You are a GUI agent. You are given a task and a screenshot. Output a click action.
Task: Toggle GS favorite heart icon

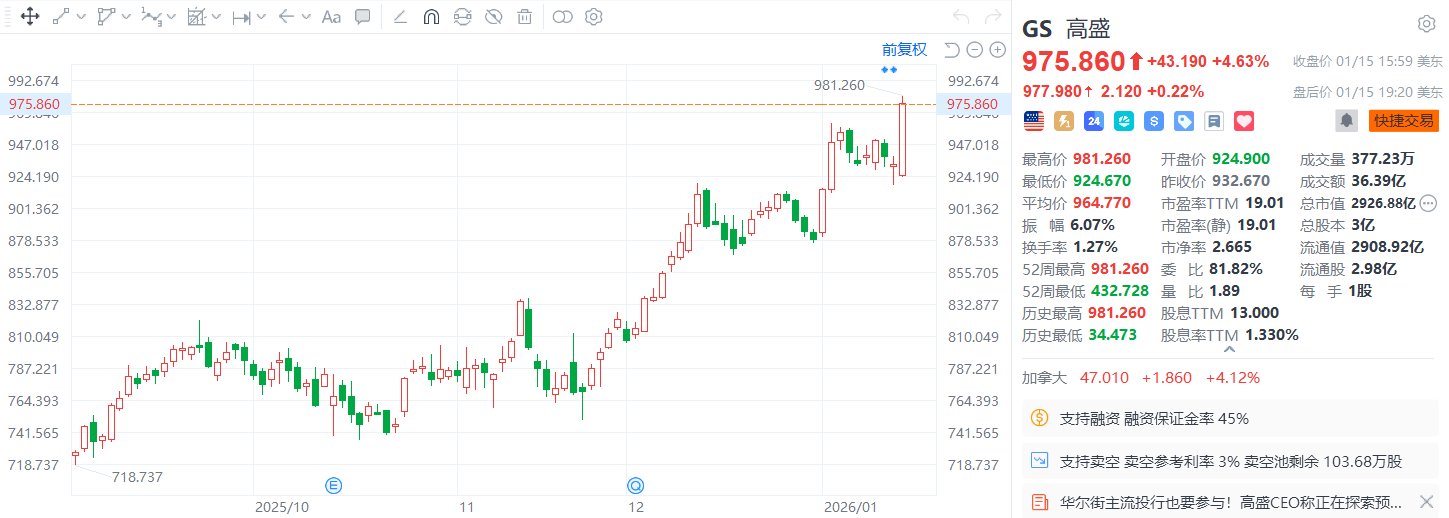click(x=1244, y=121)
